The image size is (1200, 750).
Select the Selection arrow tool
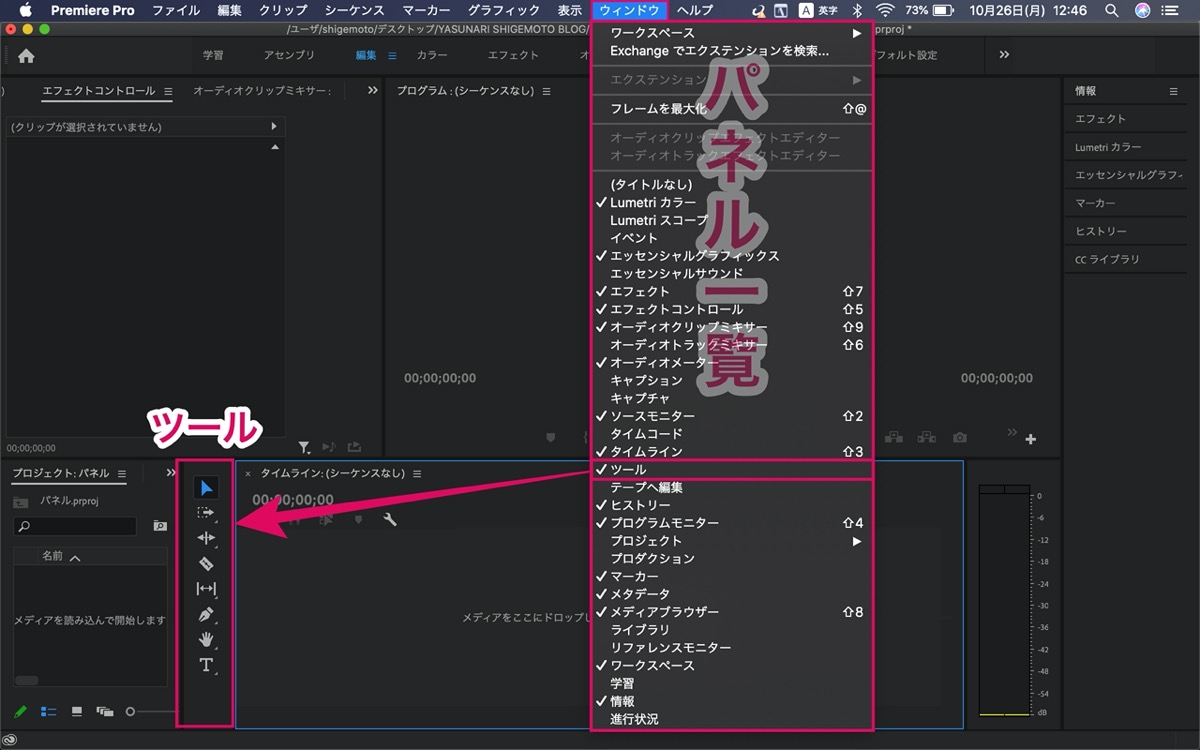click(206, 488)
